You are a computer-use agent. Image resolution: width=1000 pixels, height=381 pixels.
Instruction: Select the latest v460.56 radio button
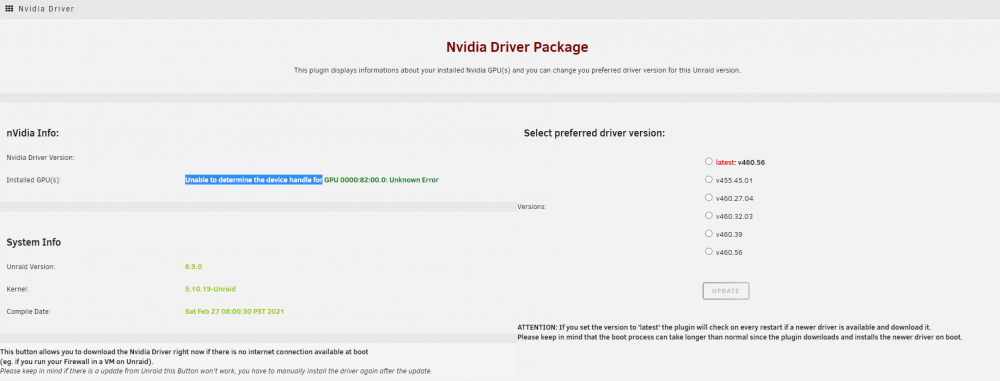[709, 161]
